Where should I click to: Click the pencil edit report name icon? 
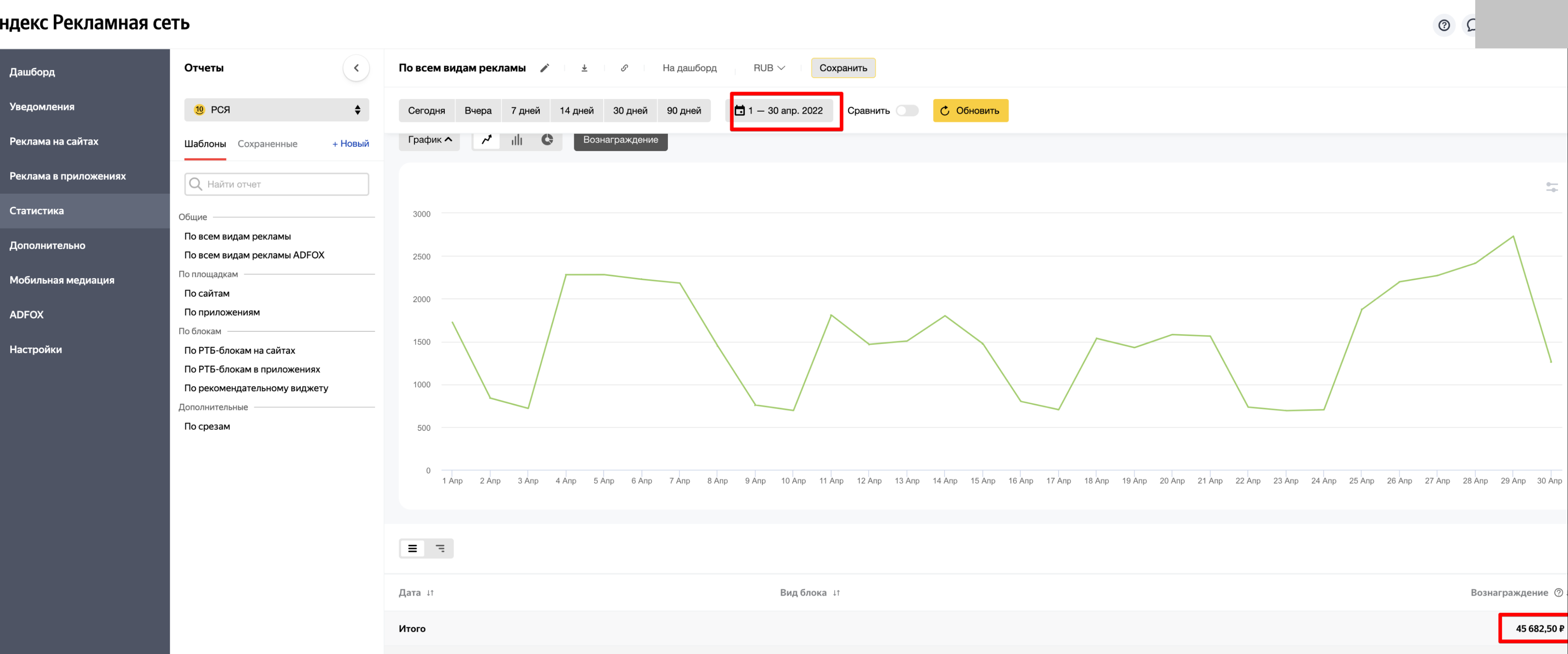pyautogui.click(x=545, y=68)
